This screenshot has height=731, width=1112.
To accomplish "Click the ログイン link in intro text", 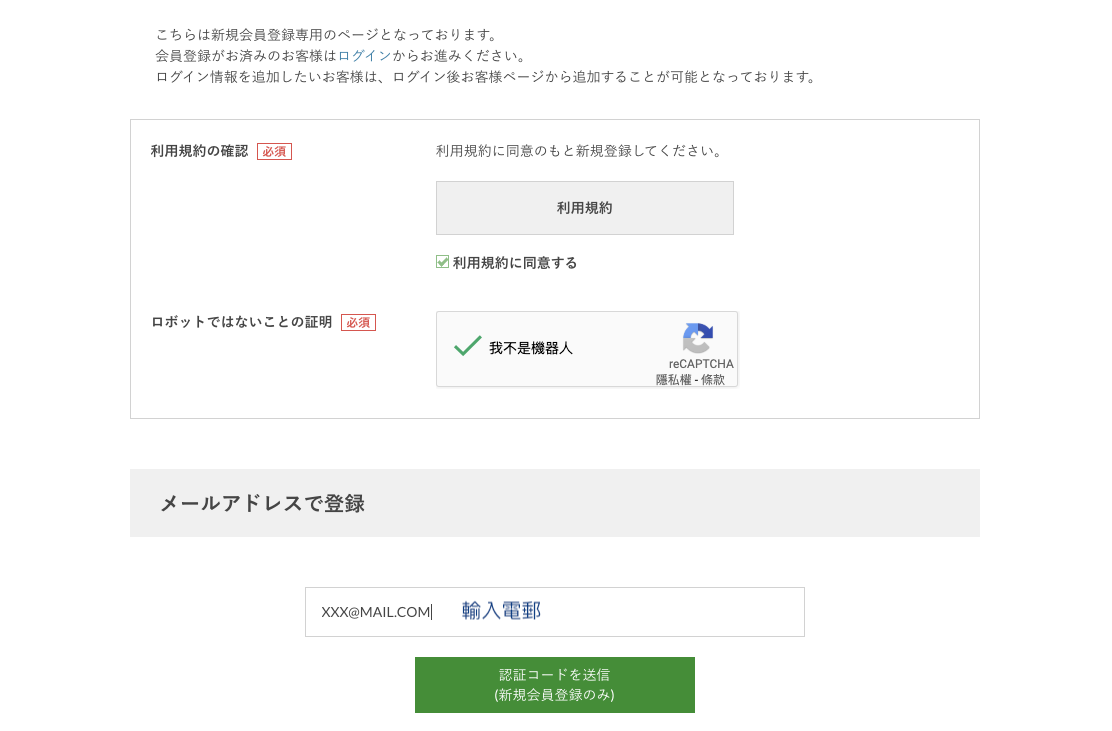I will coord(364,56).
